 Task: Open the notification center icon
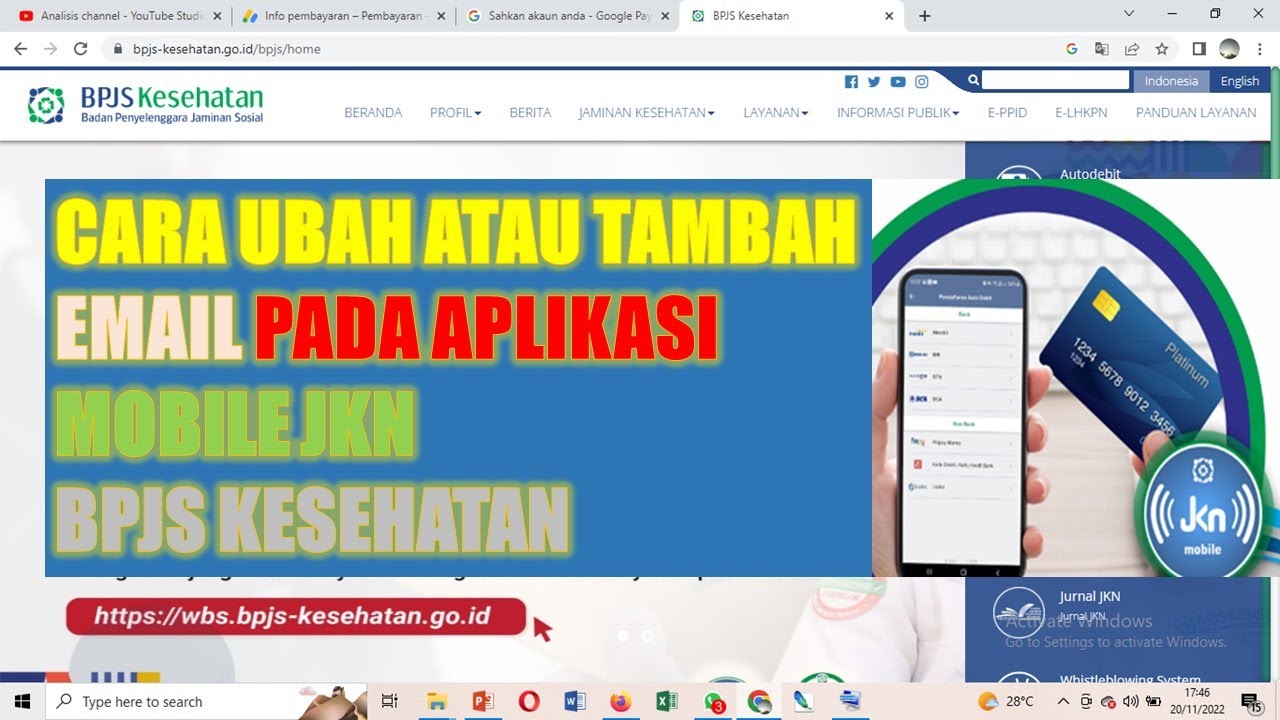coord(1250,702)
